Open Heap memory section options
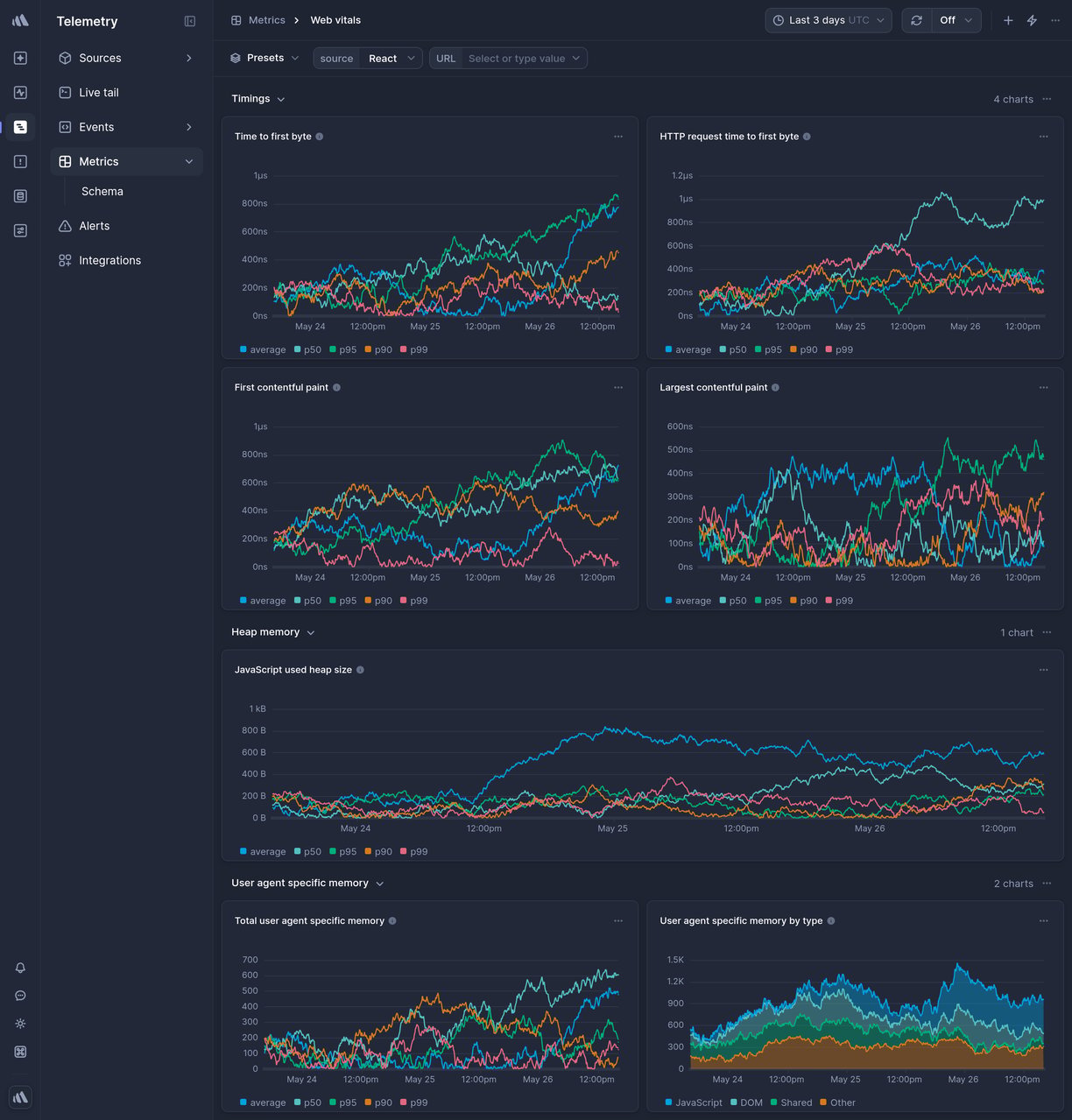This screenshot has height=1120, width=1072. point(1047,632)
